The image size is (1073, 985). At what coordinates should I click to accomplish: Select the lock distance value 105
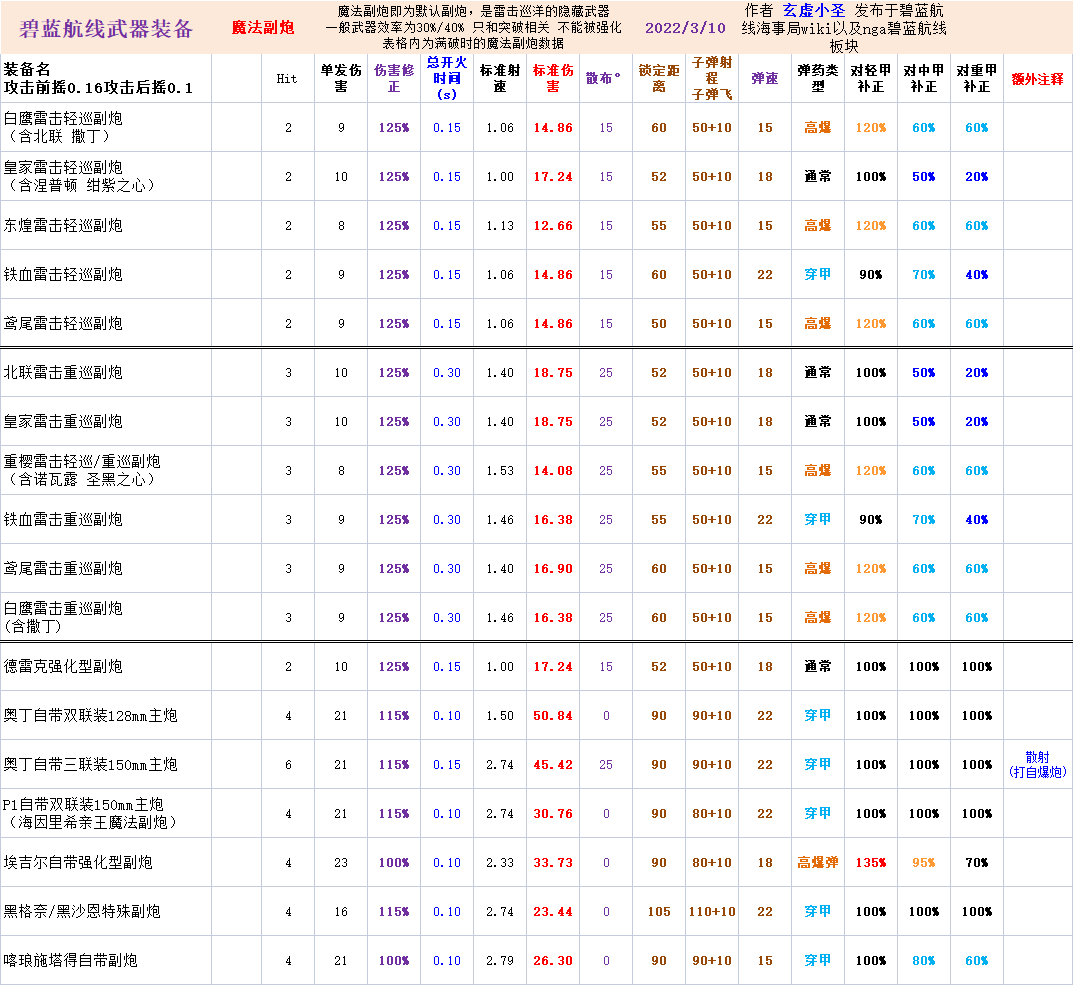tap(659, 912)
